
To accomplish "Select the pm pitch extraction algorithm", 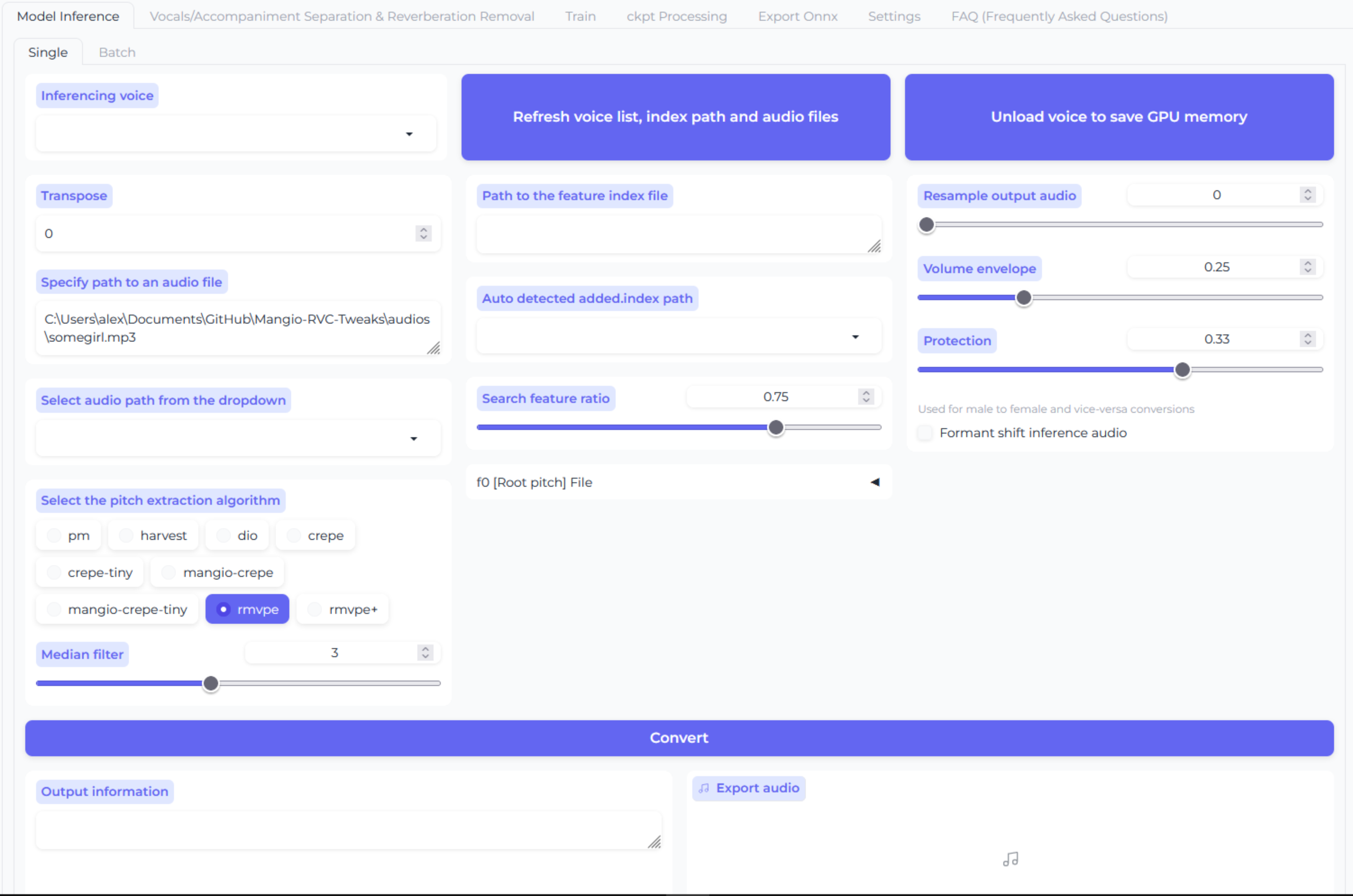I will click(x=69, y=535).
